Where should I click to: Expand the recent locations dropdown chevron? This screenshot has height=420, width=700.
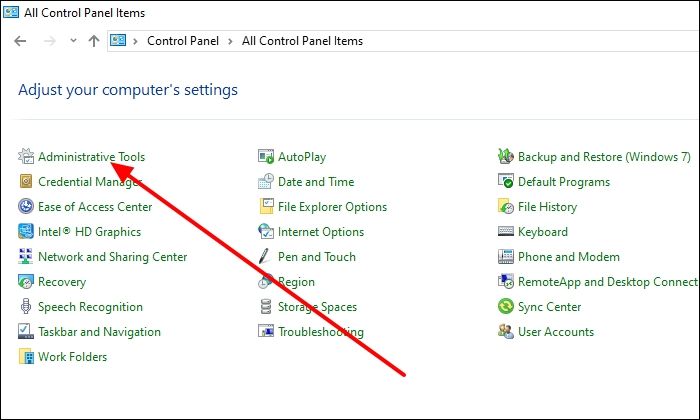tap(72, 41)
